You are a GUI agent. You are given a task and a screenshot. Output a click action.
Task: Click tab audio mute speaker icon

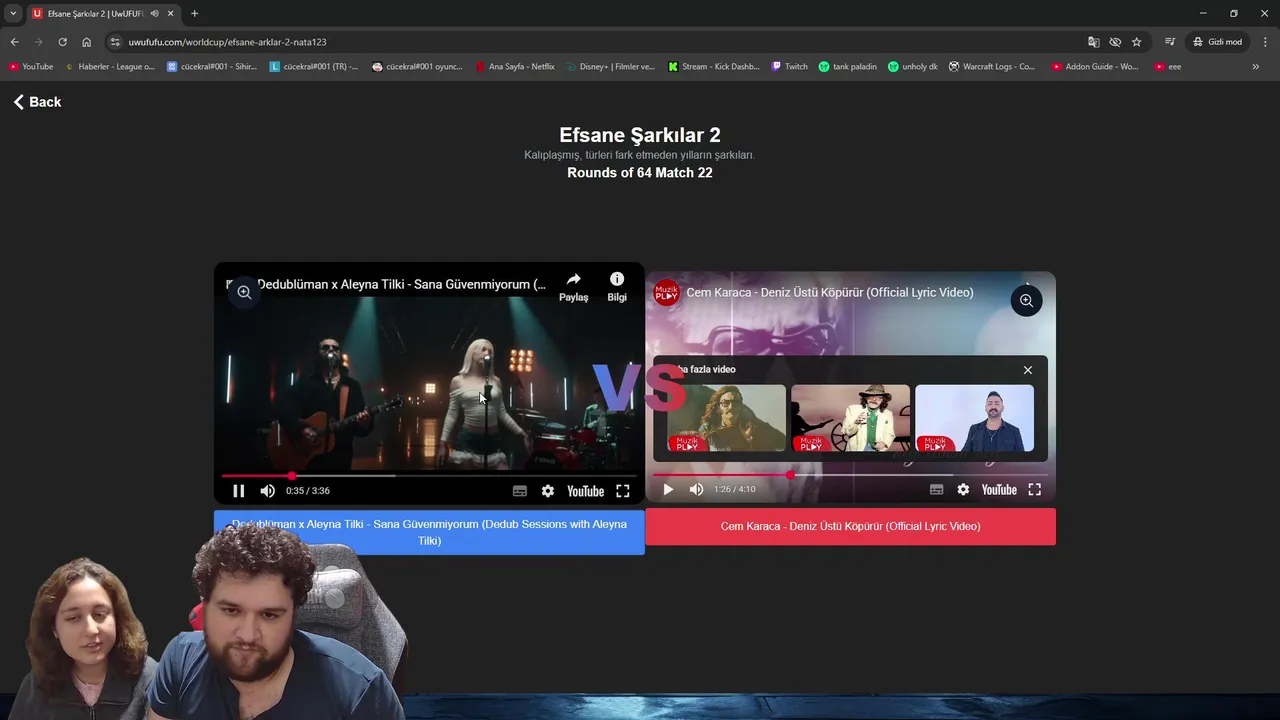point(154,13)
